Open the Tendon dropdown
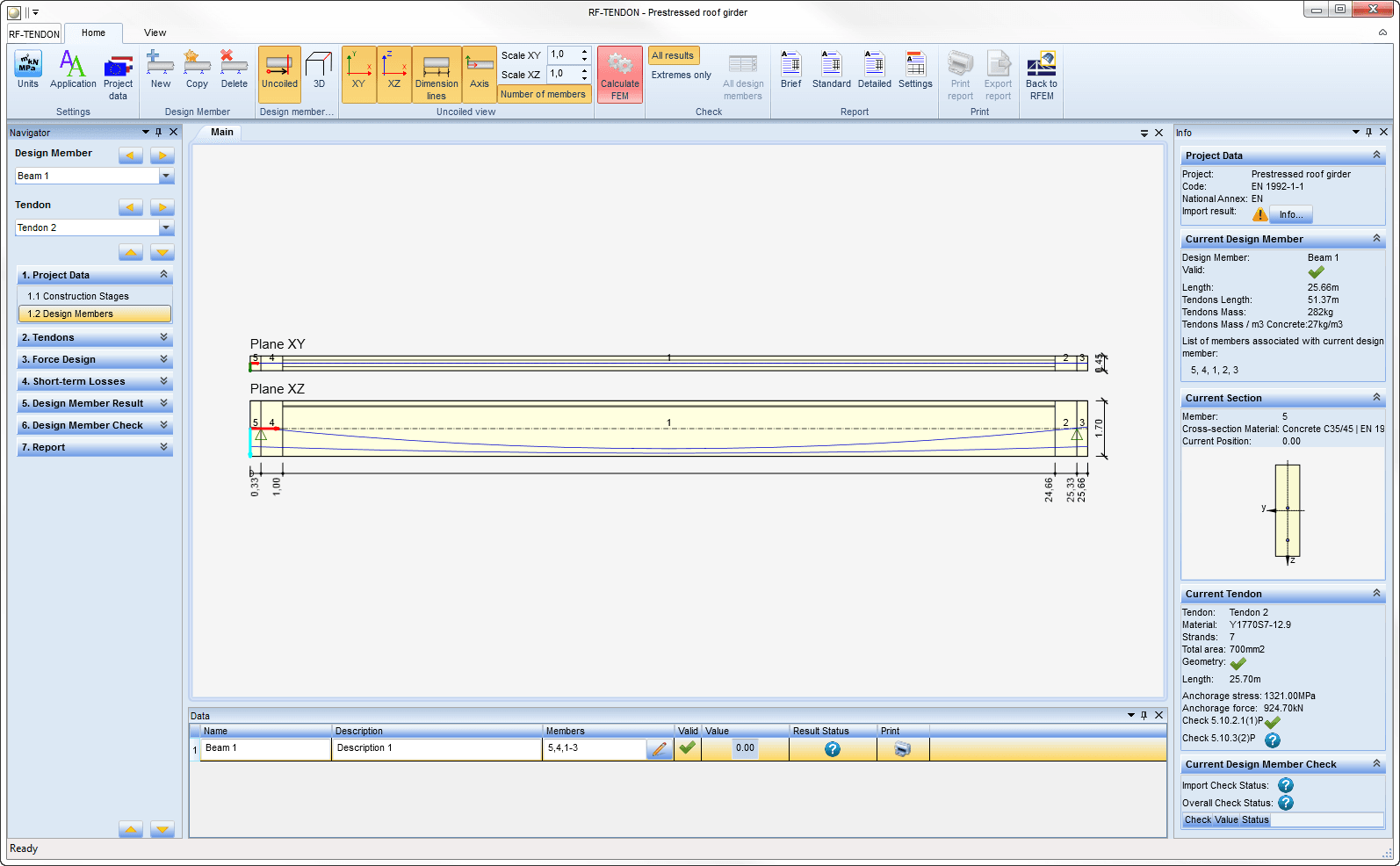 coord(166,227)
